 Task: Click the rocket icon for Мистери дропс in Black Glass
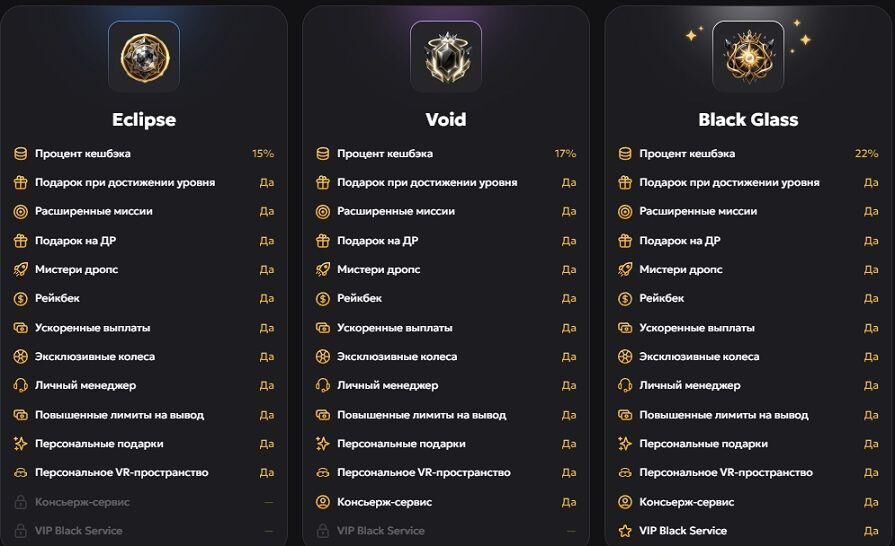pos(625,269)
